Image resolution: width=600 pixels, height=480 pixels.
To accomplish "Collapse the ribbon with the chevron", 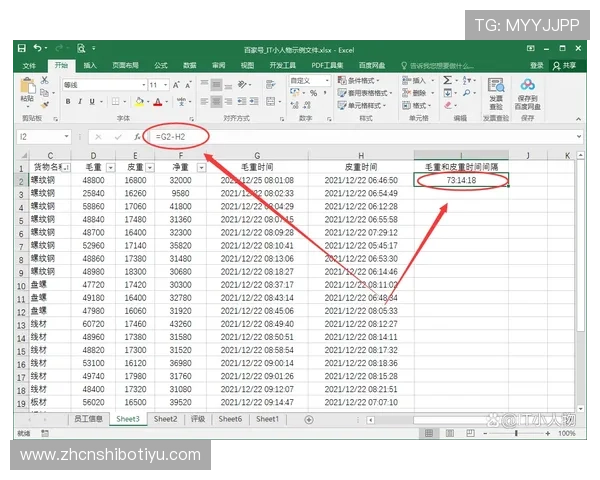I will tap(578, 119).
